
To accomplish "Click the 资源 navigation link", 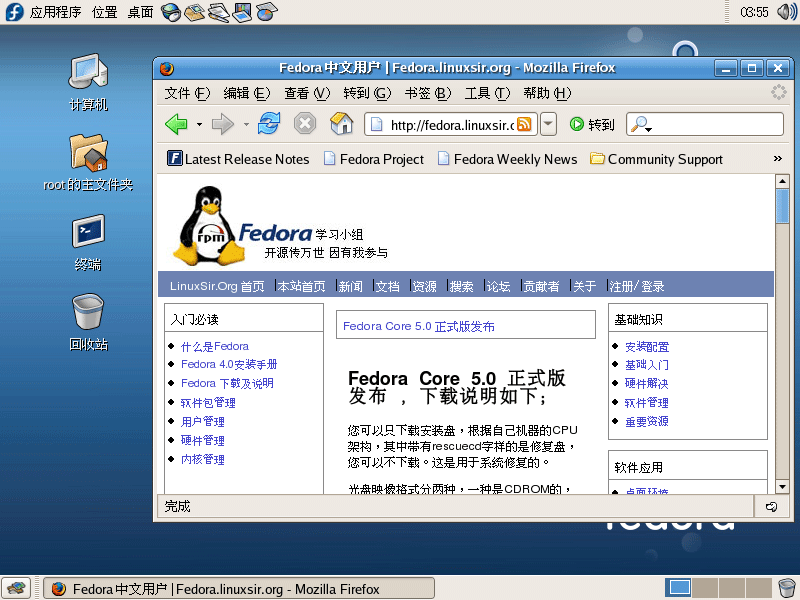I will (x=425, y=286).
